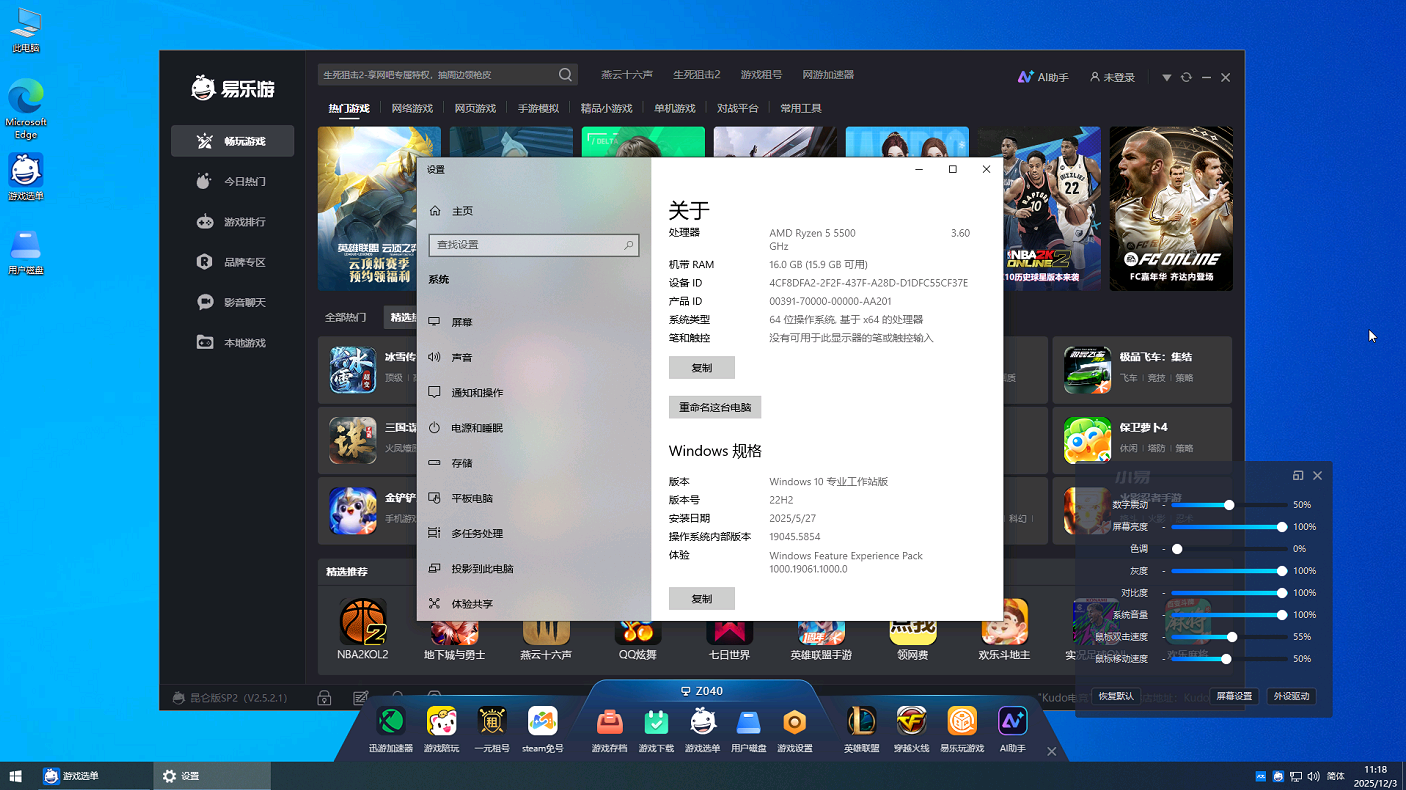Launch 英雄联盟 from the dock
Viewport: 1406px width, 790px height.
(861, 722)
